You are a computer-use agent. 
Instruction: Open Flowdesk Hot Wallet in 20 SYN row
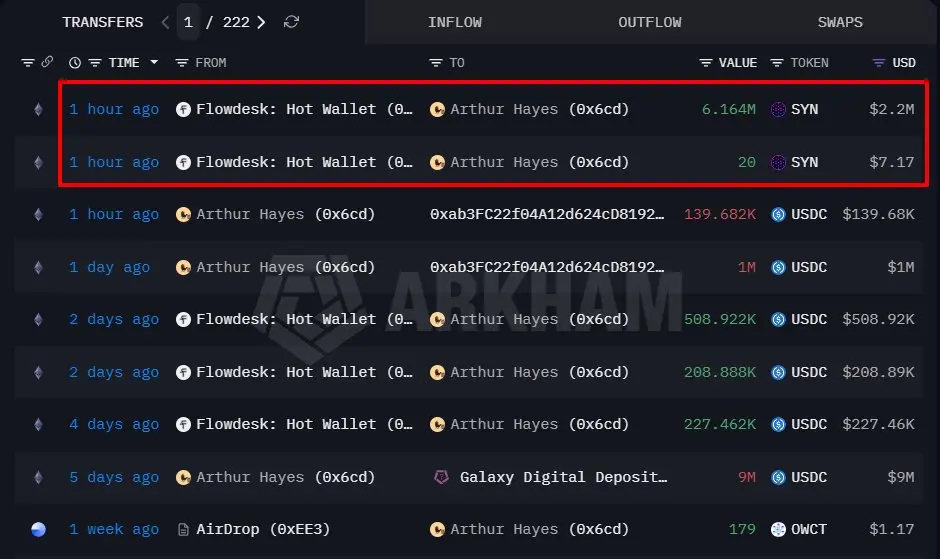pos(304,162)
